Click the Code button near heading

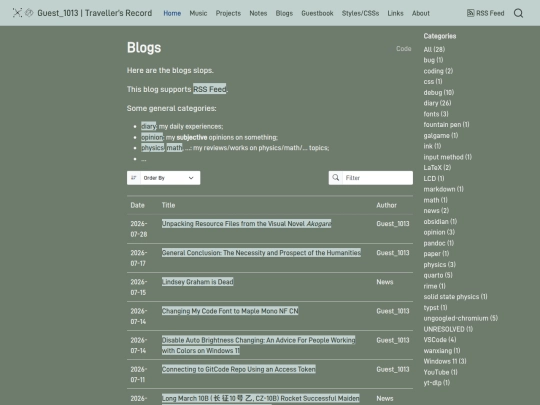click(404, 49)
